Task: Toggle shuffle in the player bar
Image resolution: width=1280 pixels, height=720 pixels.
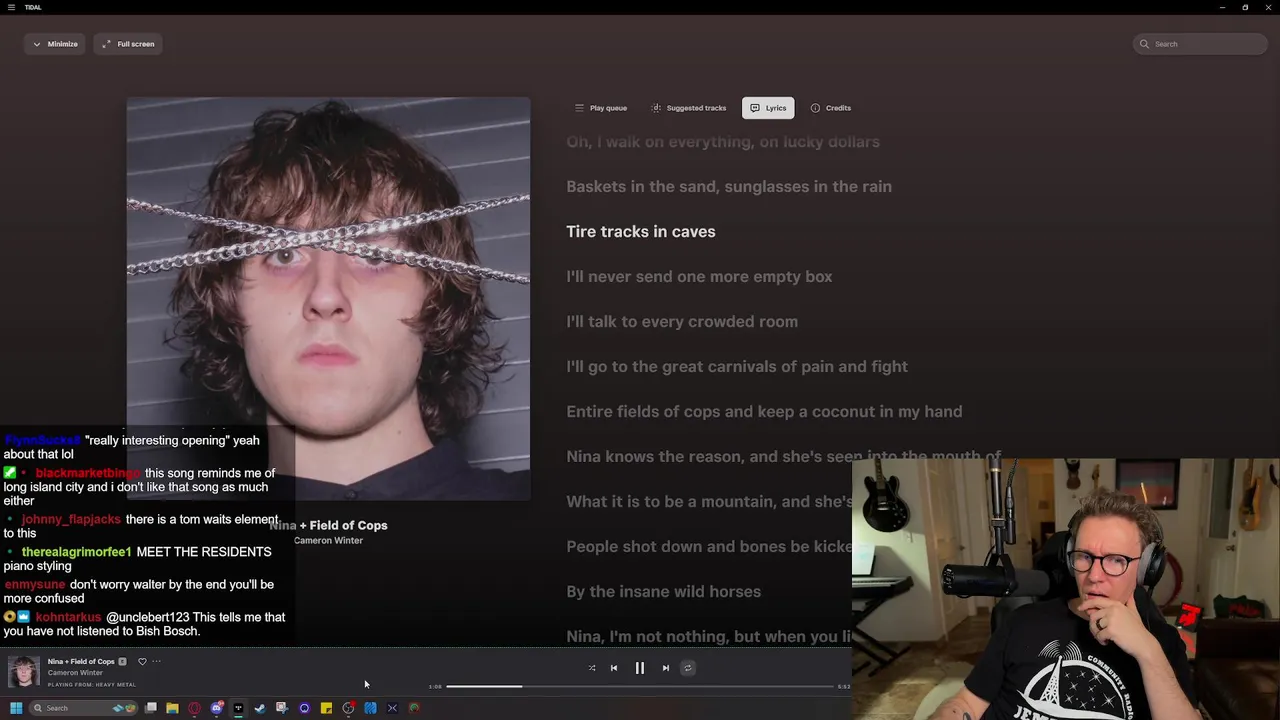Action: tap(592, 668)
